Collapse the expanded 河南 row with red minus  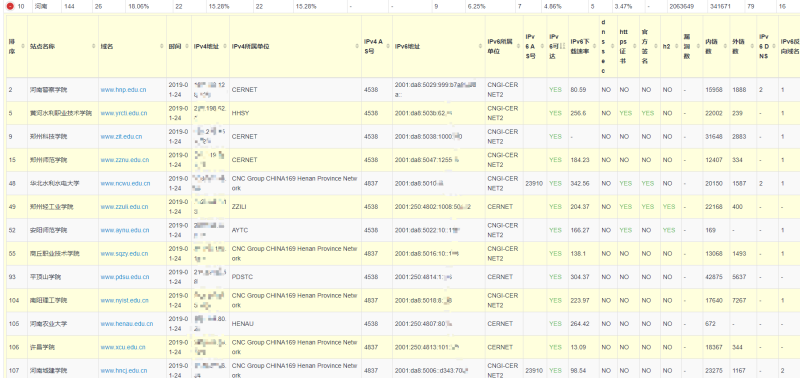[x=10, y=7]
